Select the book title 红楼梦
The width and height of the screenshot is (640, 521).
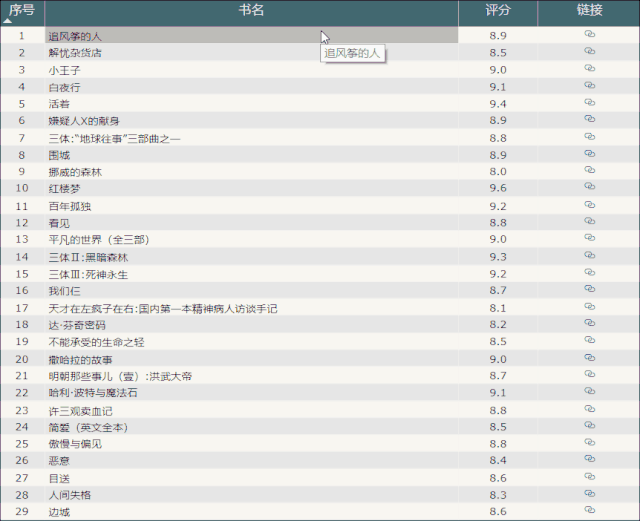(64, 189)
